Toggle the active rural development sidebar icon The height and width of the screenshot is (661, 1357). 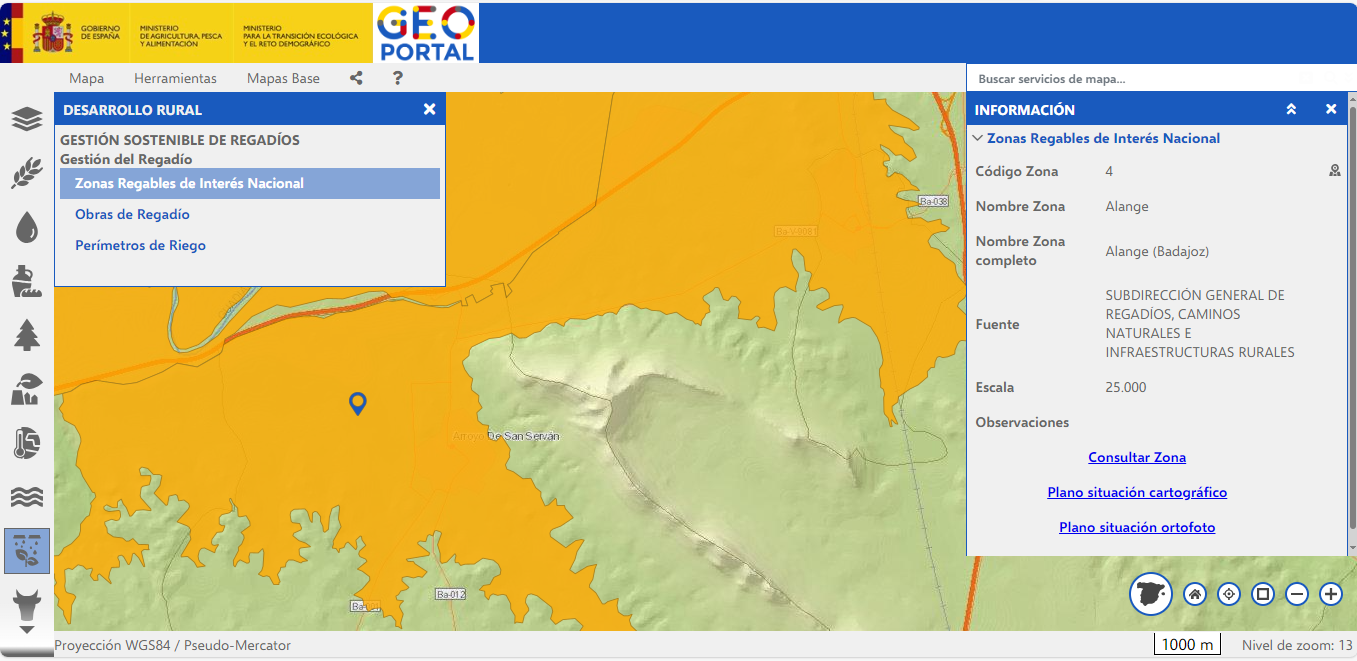pyautogui.click(x=27, y=551)
